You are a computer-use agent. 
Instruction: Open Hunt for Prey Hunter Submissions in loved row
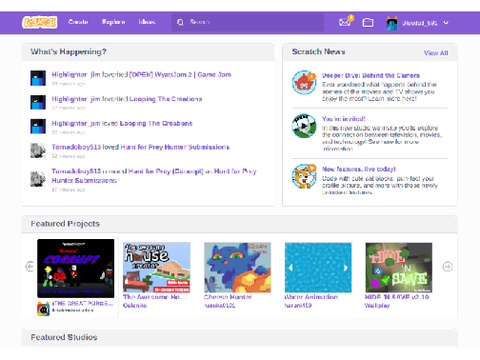click(175, 147)
